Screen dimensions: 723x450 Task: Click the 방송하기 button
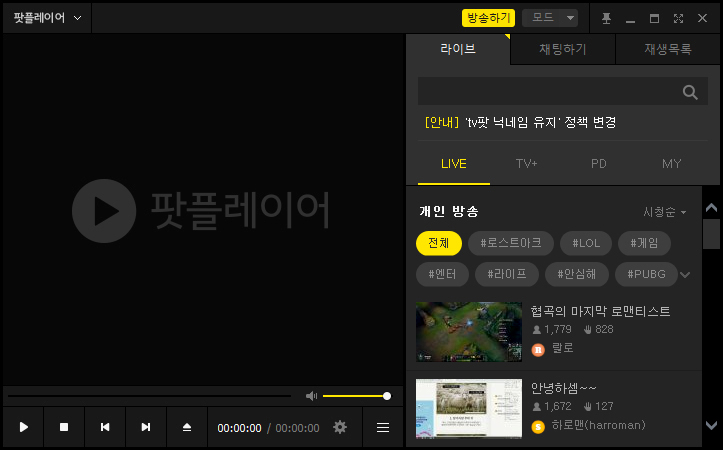[x=488, y=18]
